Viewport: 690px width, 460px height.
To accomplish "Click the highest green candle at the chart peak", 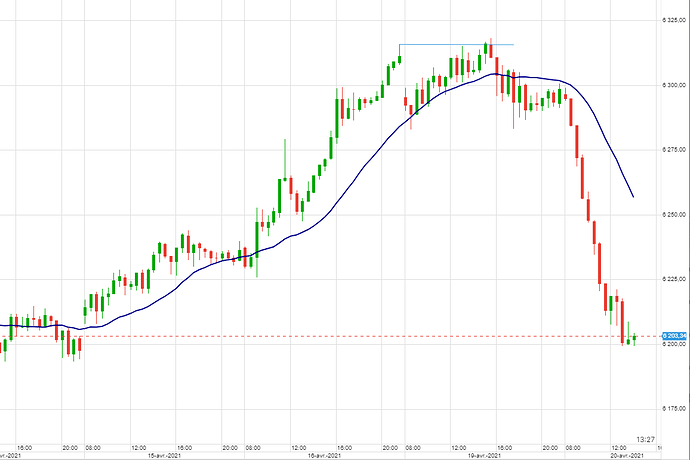I will (x=488, y=48).
